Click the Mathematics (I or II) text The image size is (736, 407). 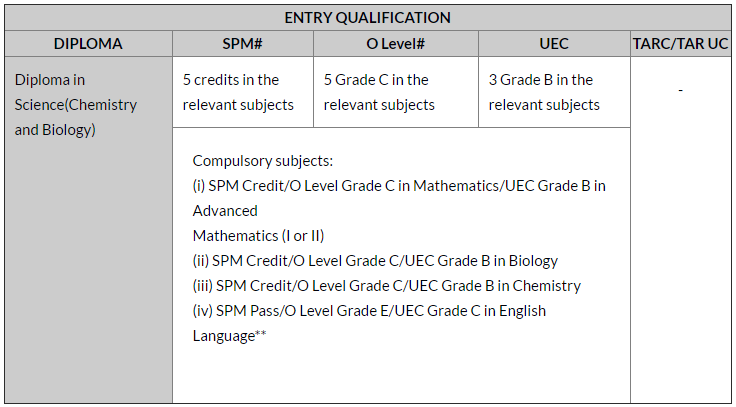(x=258, y=236)
